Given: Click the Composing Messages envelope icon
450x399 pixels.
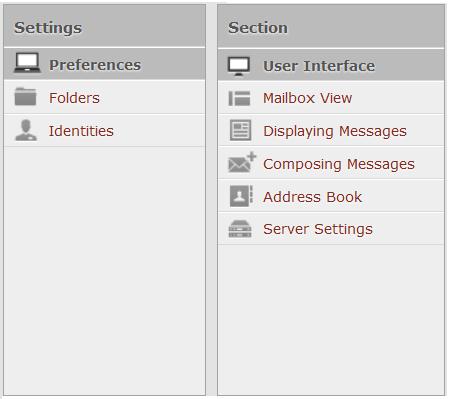Looking at the screenshot, I should pos(242,162).
